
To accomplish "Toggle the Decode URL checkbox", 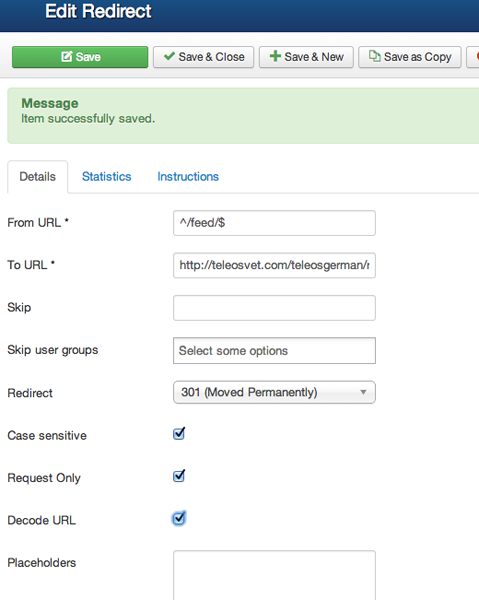I will 179,519.
